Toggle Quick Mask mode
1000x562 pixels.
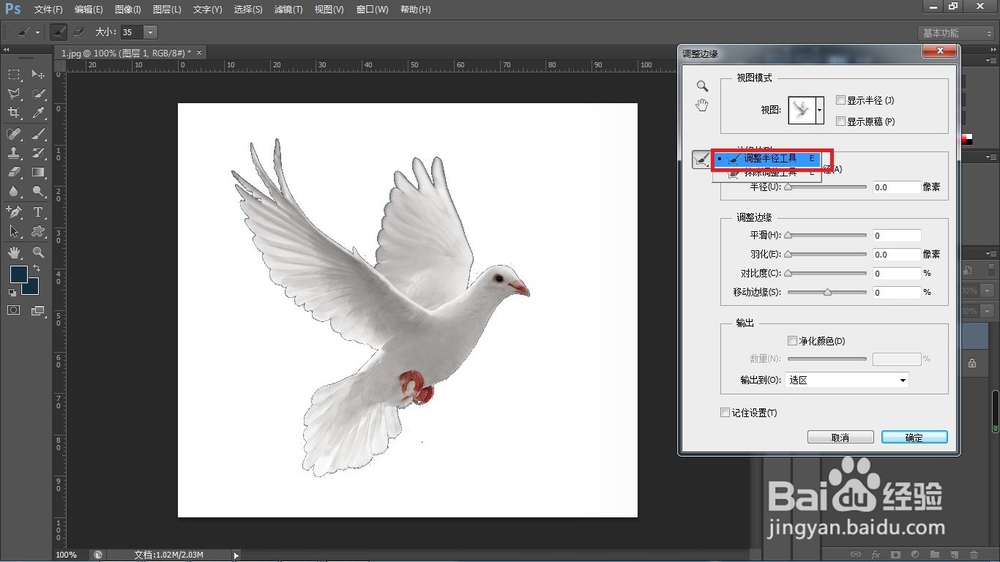pyautogui.click(x=13, y=311)
